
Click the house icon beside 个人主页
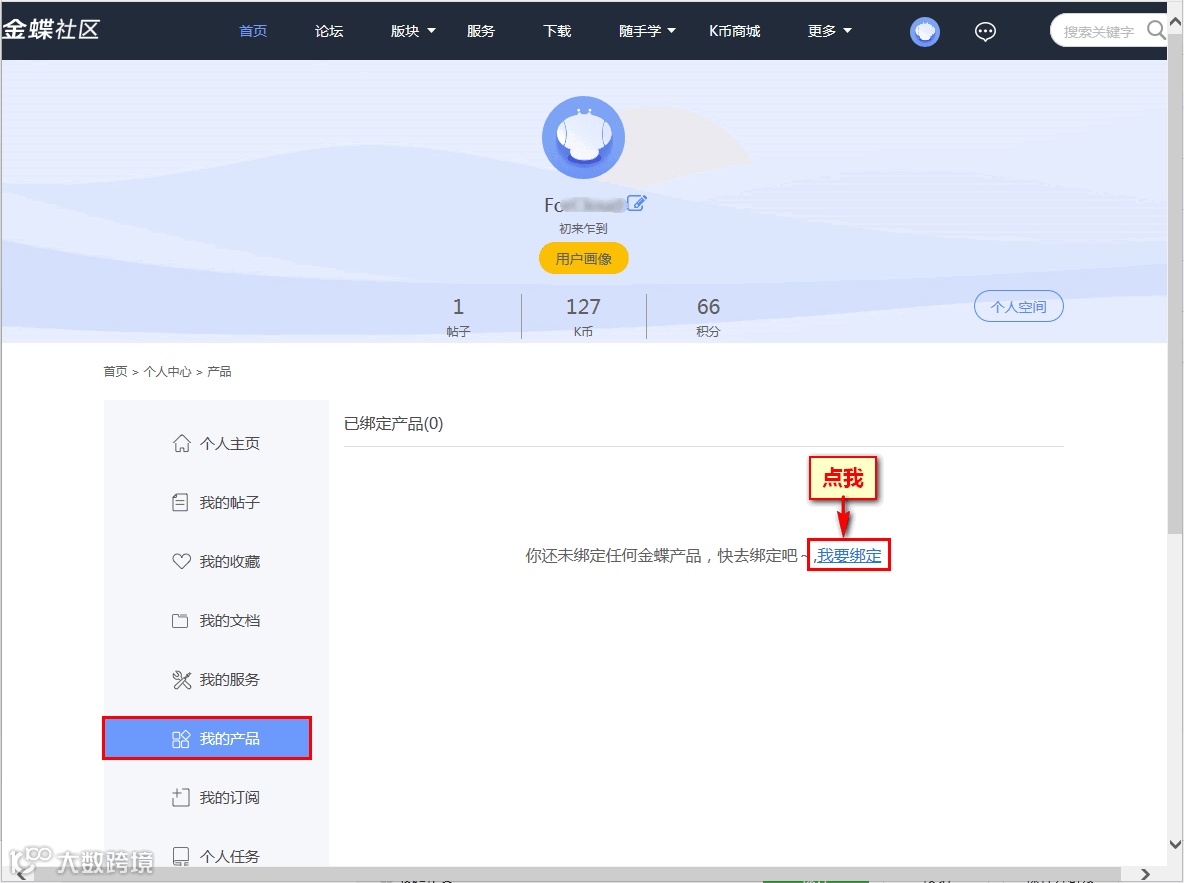click(181, 443)
